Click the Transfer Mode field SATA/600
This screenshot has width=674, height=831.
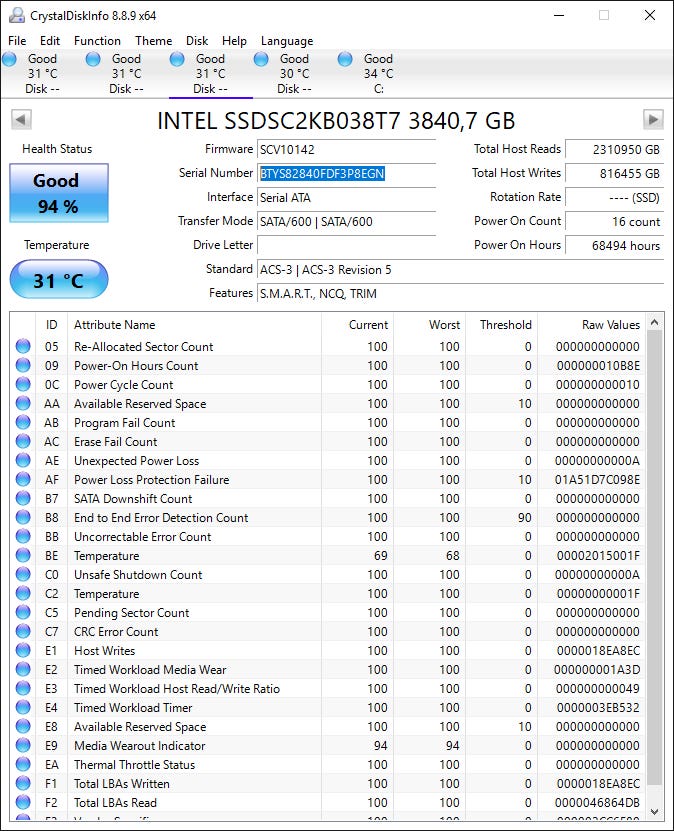347,222
